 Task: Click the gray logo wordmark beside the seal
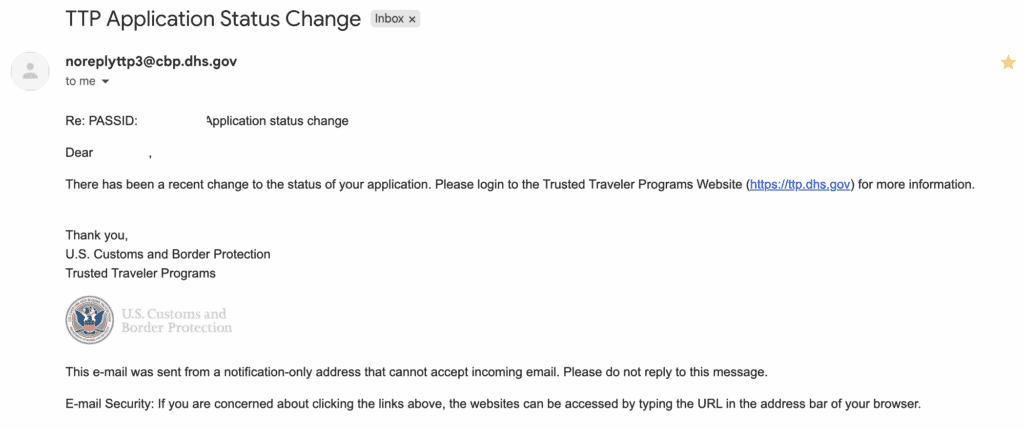tap(176, 320)
